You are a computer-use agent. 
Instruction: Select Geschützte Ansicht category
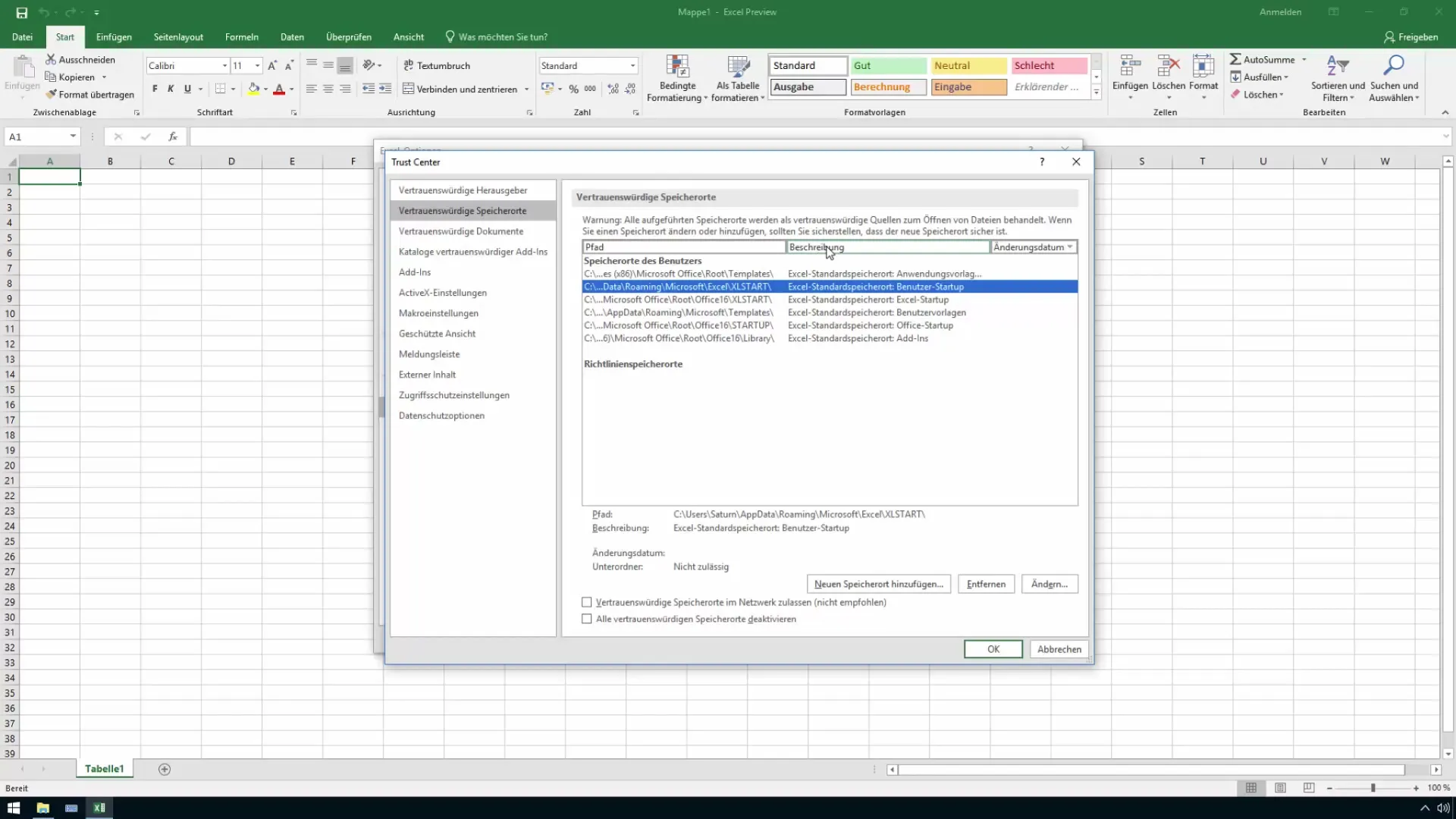click(472, 334)
